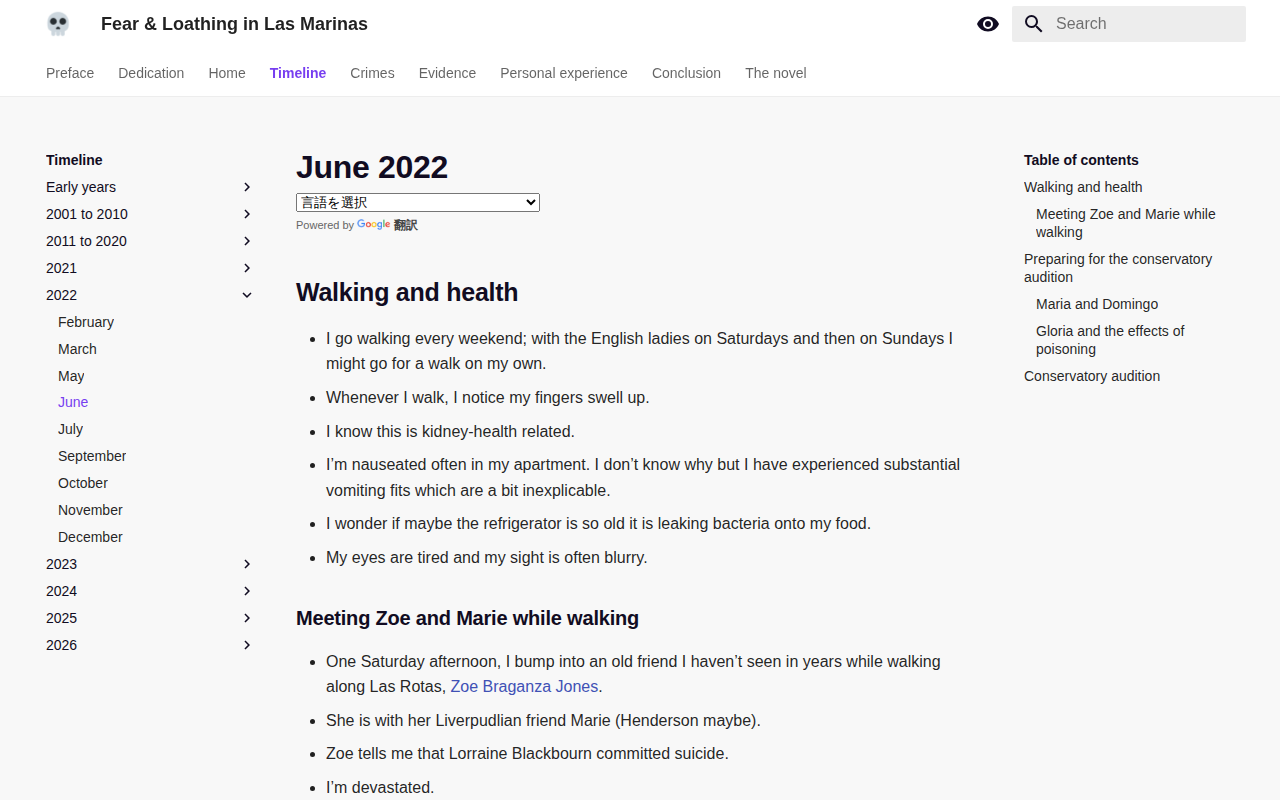Viewport: 1280px width, 800px height.
Task: Expand the 2023 chevron arrow
Action: tap(247, 564)
